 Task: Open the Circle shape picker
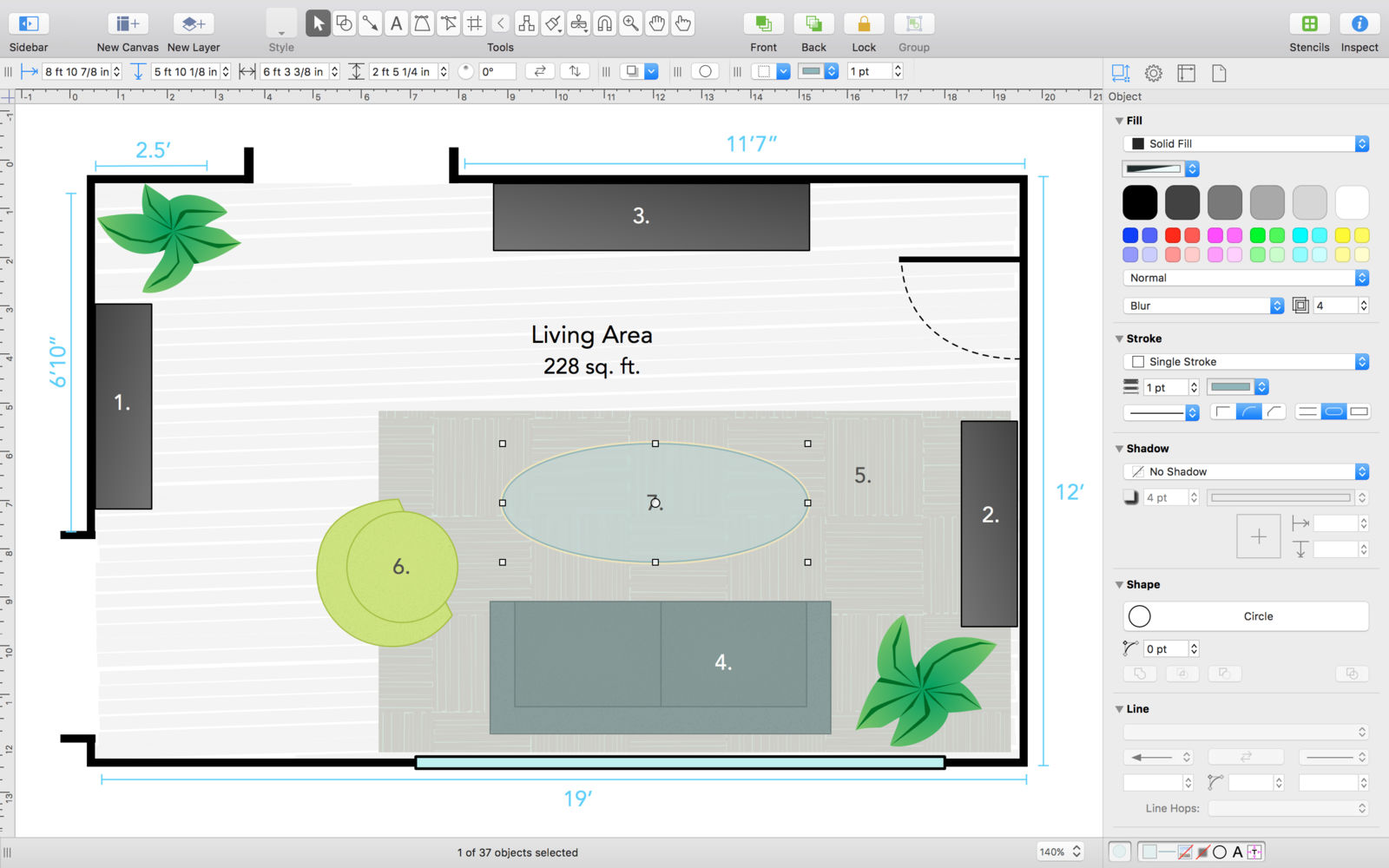(x=1247, y=616)
